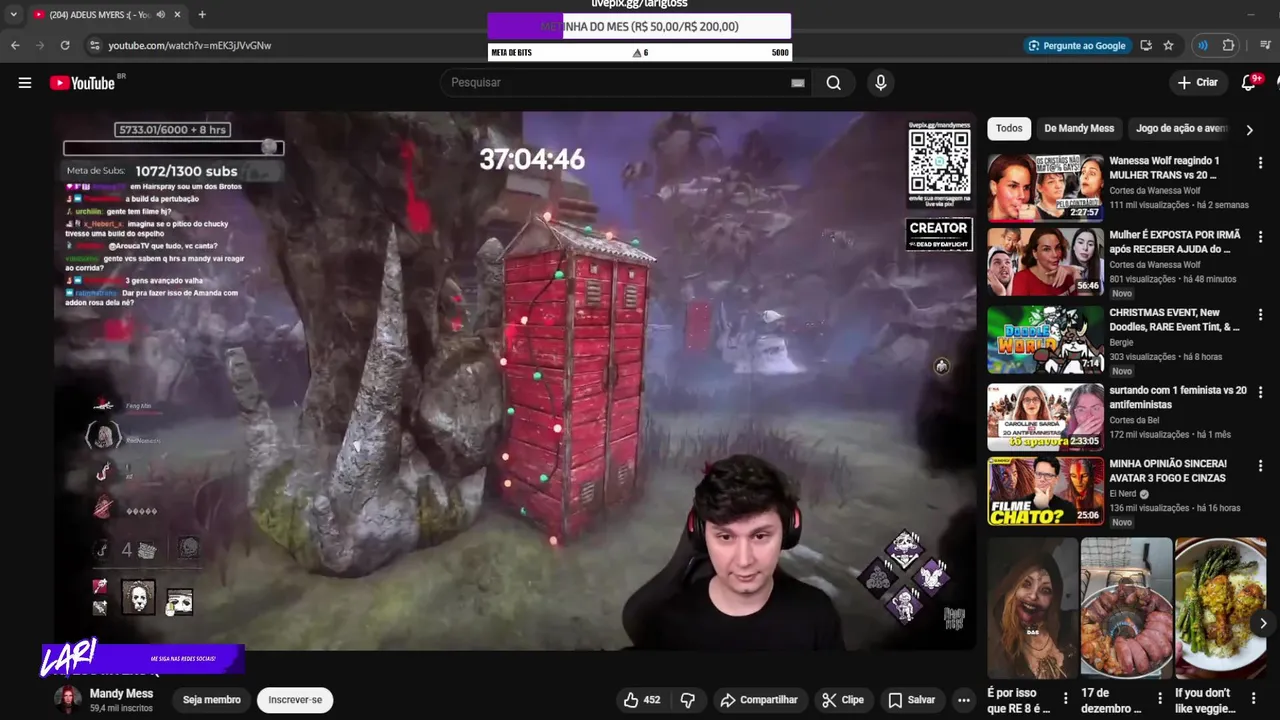Like the video with thumbs up
Image resolution: width=1280 pixels, height=720 pixels.
[641, 700]
